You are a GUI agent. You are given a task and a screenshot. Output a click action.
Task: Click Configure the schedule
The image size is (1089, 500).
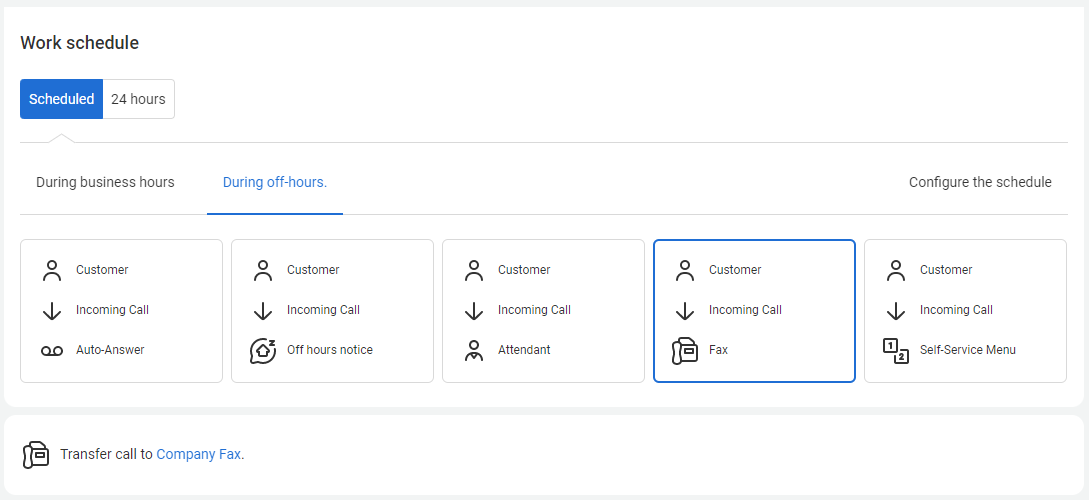tap(980, 182)
